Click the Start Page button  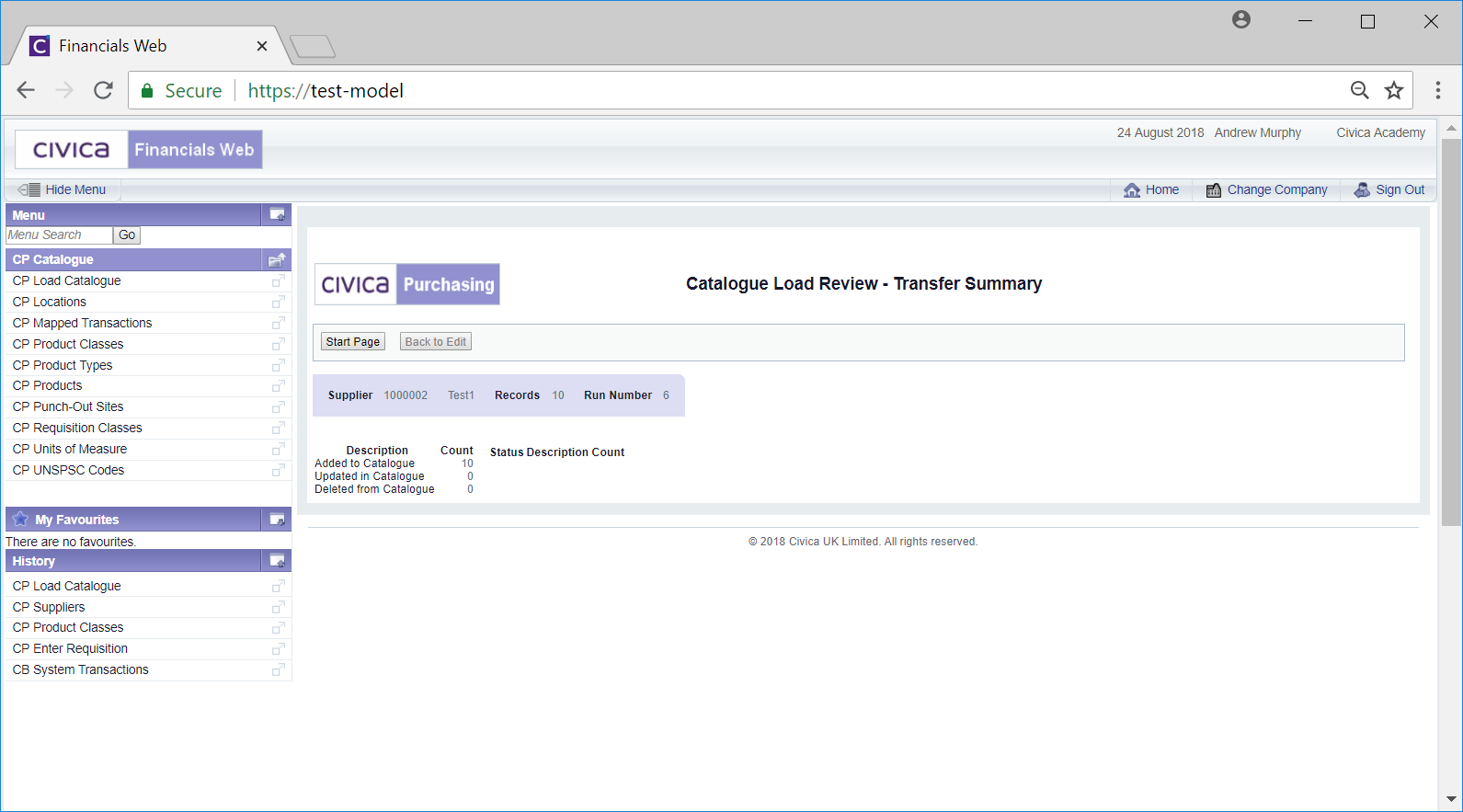(x=353, y=342)
